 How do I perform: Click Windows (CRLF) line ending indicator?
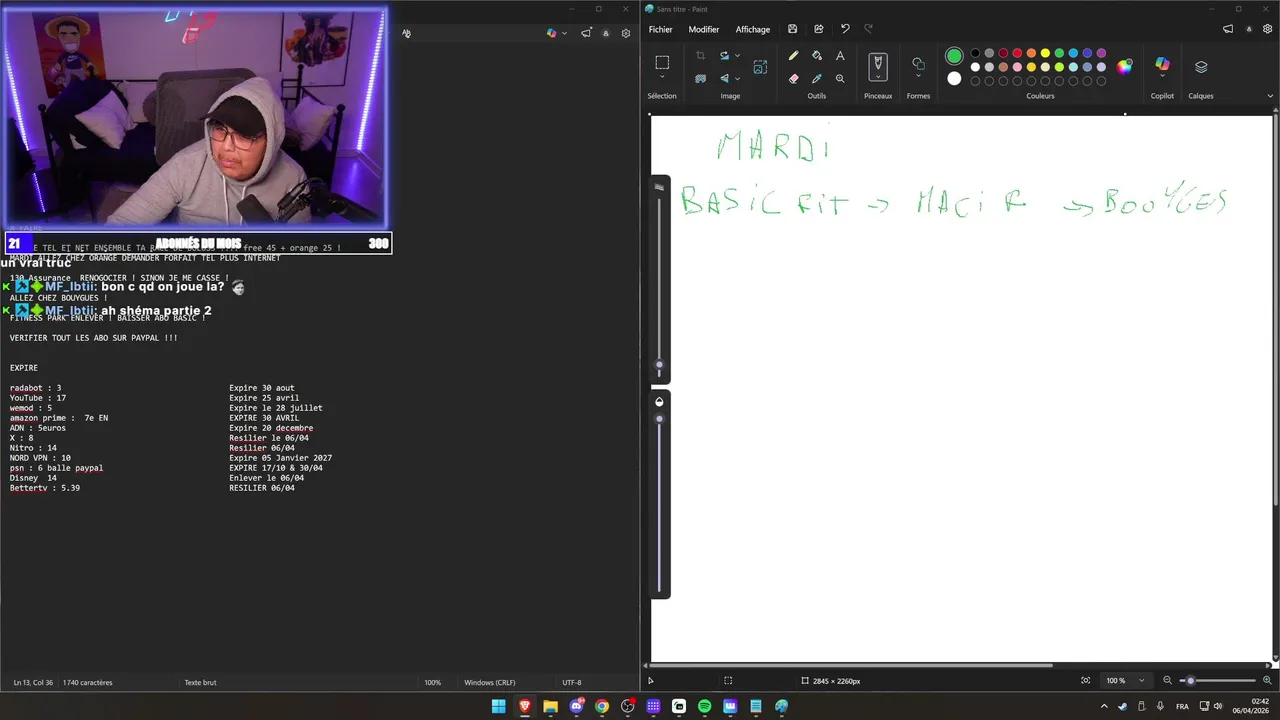tap(489, 682)
